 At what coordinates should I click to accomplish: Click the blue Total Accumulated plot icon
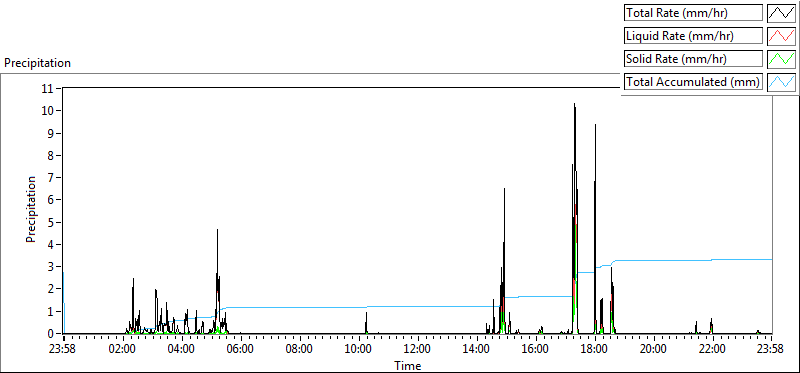click(781, 82)
